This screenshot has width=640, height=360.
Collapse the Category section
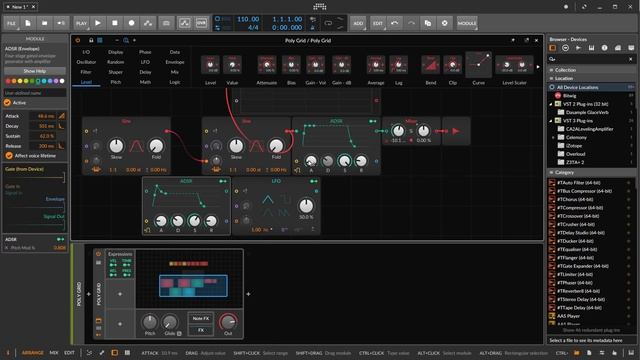click(551, 173)
